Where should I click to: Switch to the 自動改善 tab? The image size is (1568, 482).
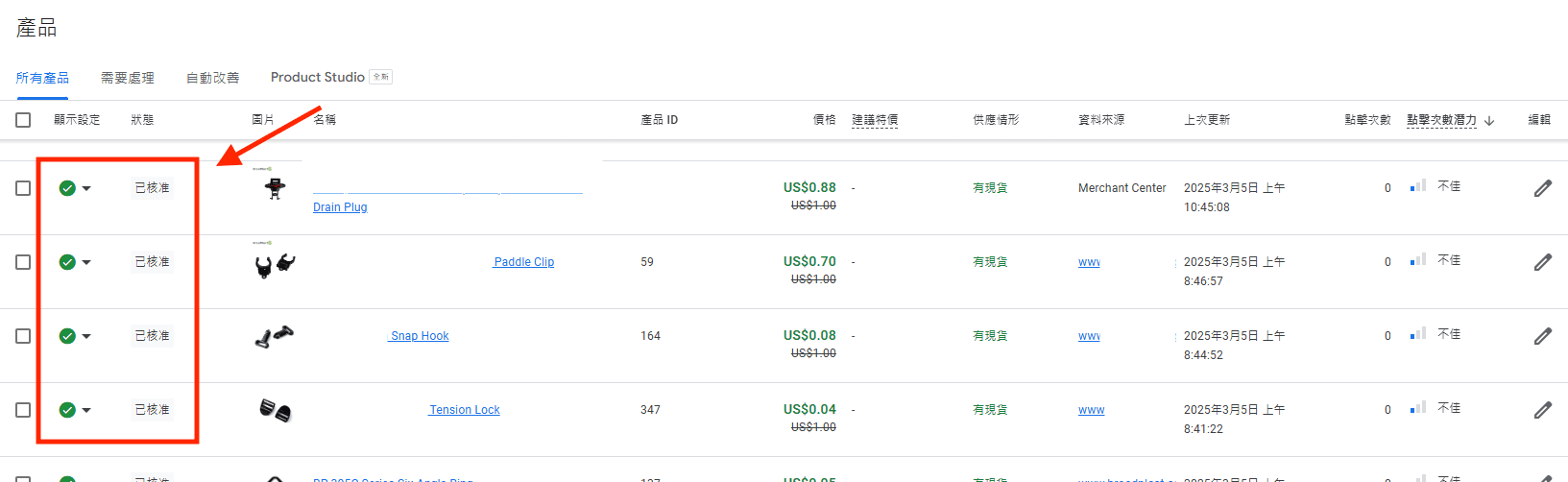pos(213,78)
